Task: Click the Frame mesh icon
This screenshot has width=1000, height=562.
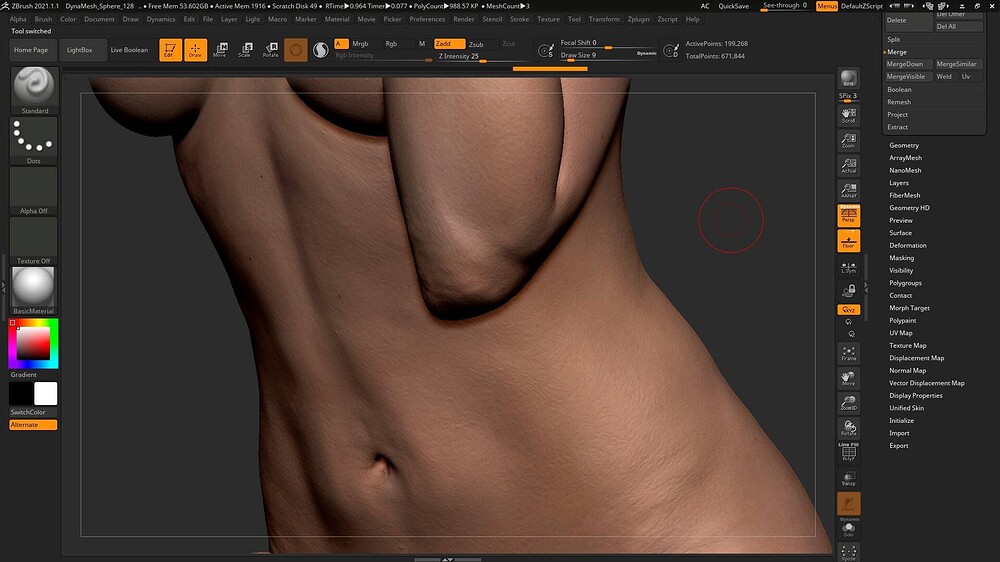Action: pyautogui.click(x=849, y=353)
